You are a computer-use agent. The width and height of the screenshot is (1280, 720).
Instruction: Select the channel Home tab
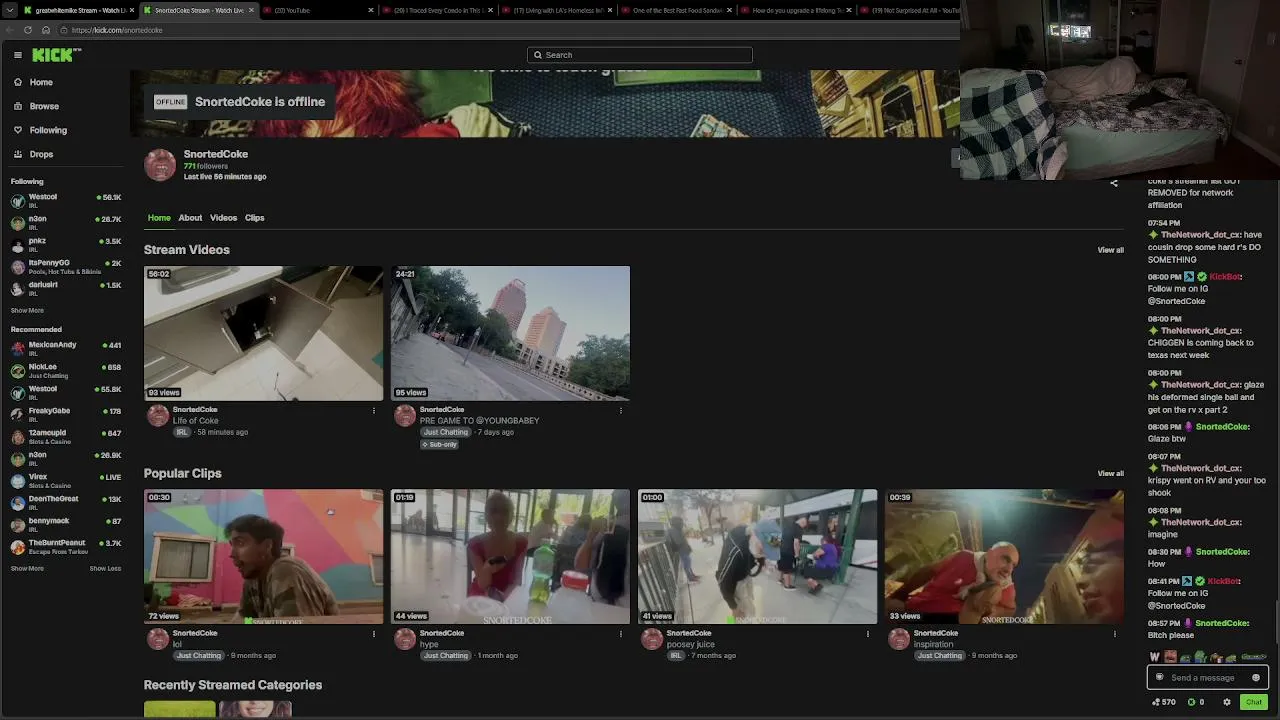[x=159, y=218]
